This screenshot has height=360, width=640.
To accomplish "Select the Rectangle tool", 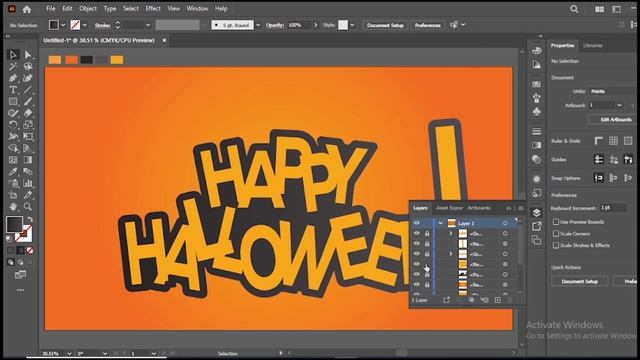I will pyautogui.click(x=13, y=101).
